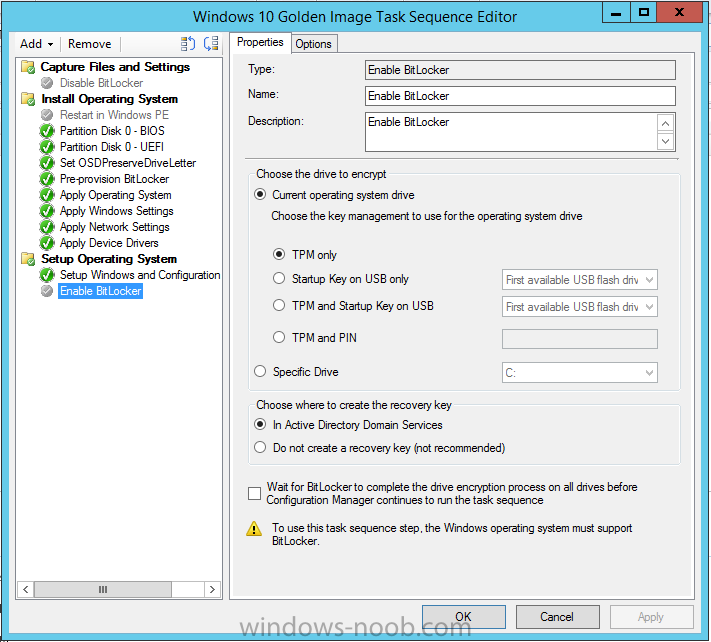Select the Specific Drive radio button
Image resolution: width=711 pixels, height=642 pixels.
point(261,372)
